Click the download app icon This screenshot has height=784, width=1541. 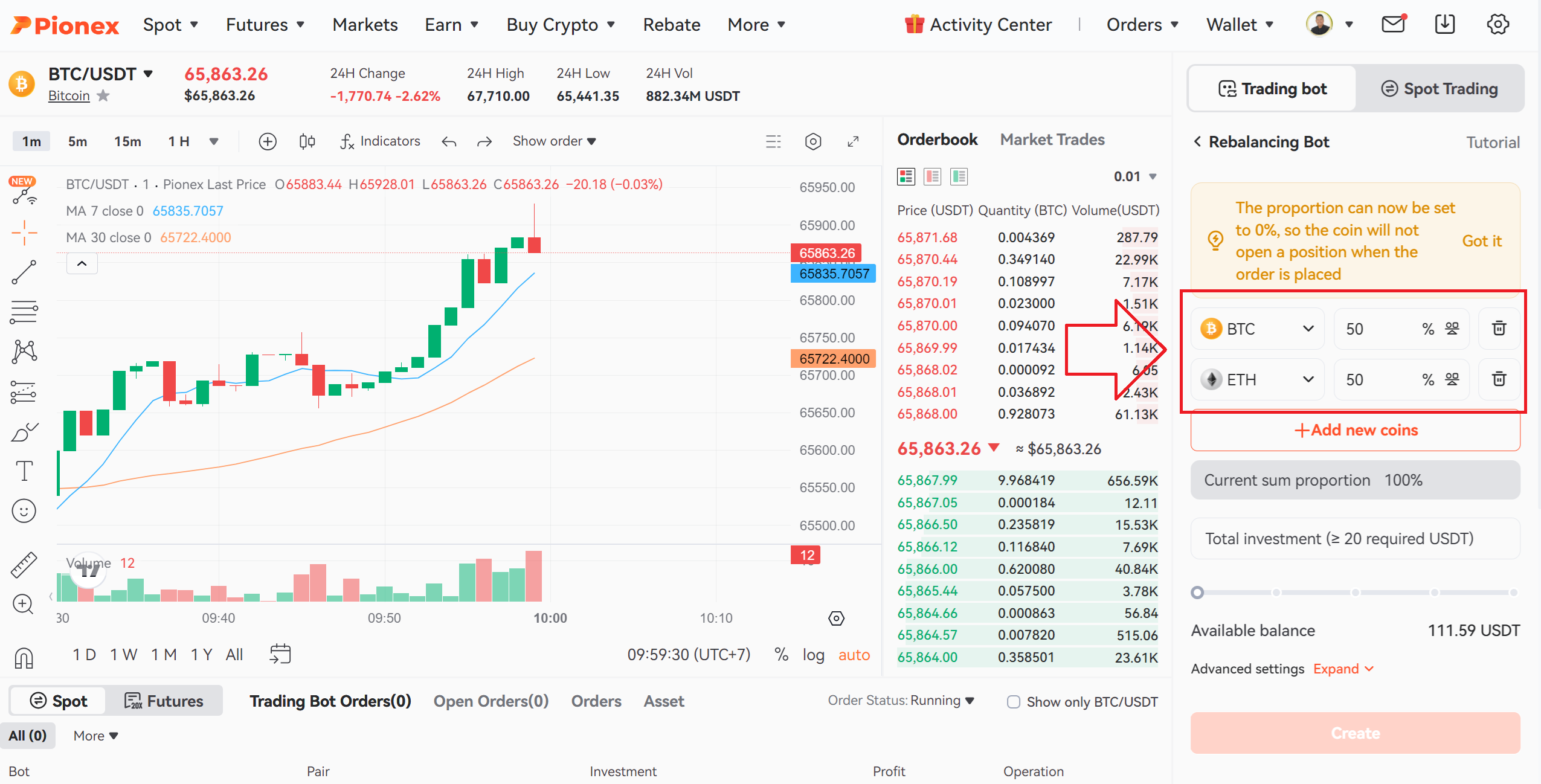point(1444,24)
